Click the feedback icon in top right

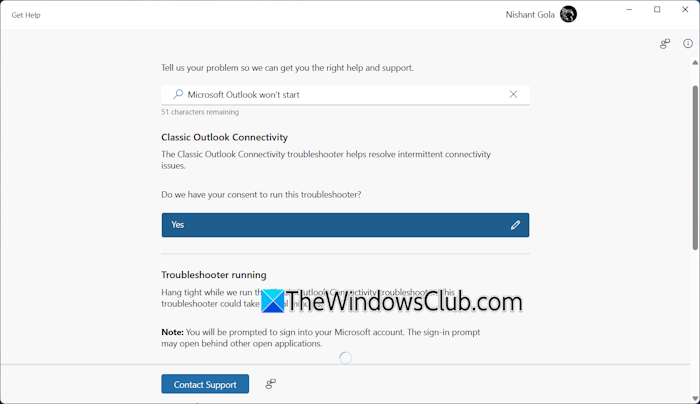pos(665,43)
